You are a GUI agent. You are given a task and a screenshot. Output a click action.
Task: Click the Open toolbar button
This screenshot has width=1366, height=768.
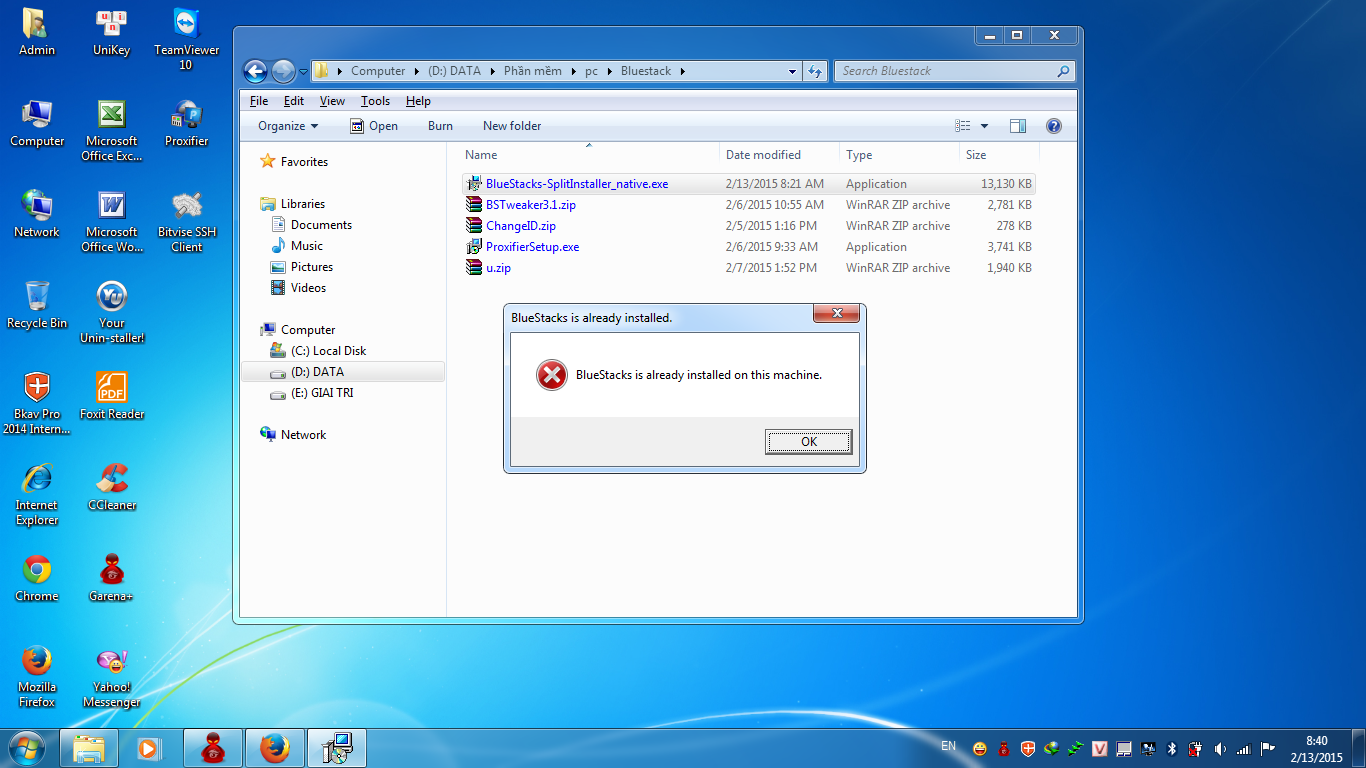click(374, 126)
